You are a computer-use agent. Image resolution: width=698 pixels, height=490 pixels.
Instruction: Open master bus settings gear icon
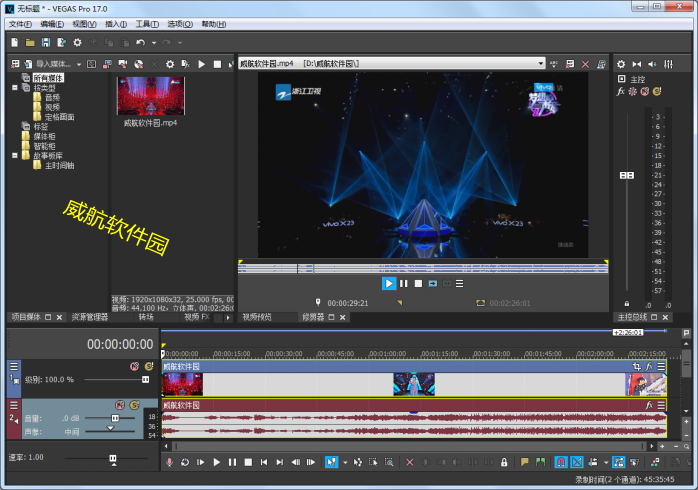[621, 64]
